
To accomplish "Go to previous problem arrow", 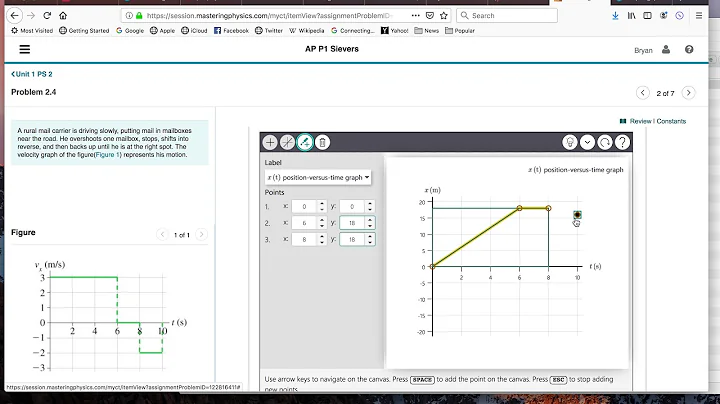I will [x=642, y=93].
